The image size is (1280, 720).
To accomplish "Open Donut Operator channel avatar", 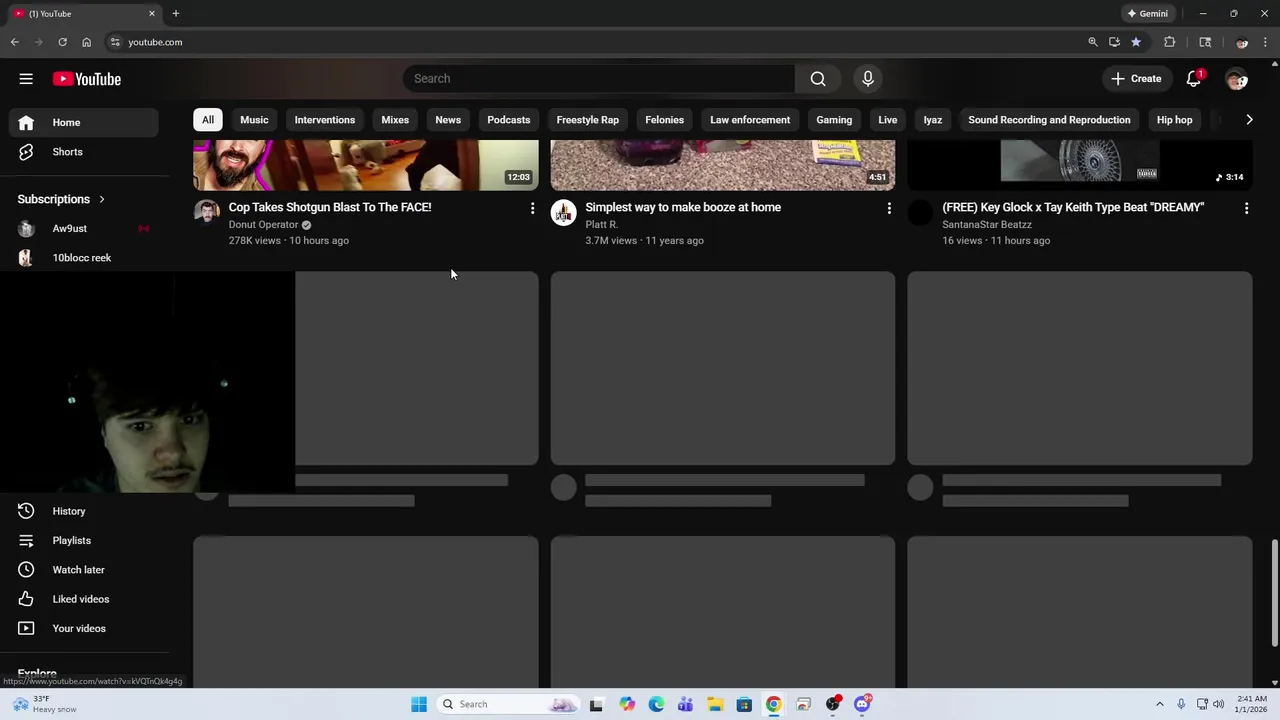I will [x=207, y=212].
